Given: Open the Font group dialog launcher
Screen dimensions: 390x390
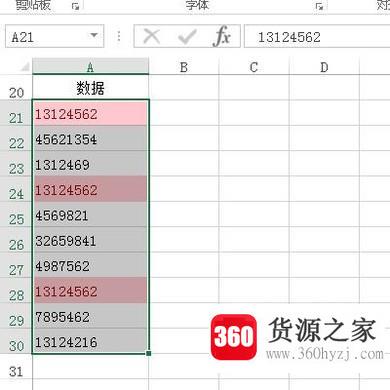Looking at the screenshot, I should click(x=319, y=6).
